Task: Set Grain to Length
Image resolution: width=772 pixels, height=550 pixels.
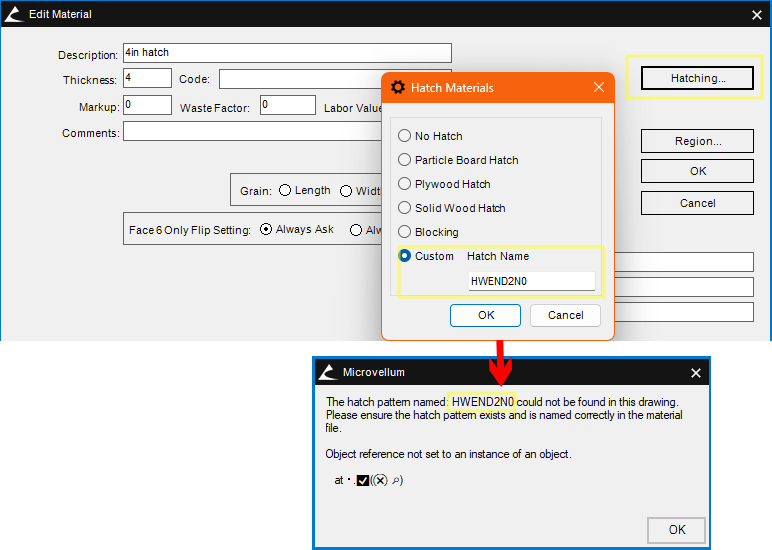Action: click(285, 190)
